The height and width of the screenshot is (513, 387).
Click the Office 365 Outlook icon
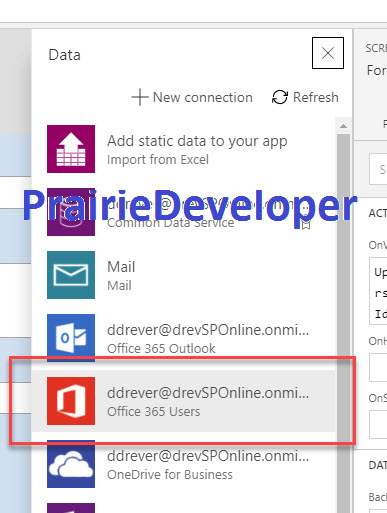point(71,338)
